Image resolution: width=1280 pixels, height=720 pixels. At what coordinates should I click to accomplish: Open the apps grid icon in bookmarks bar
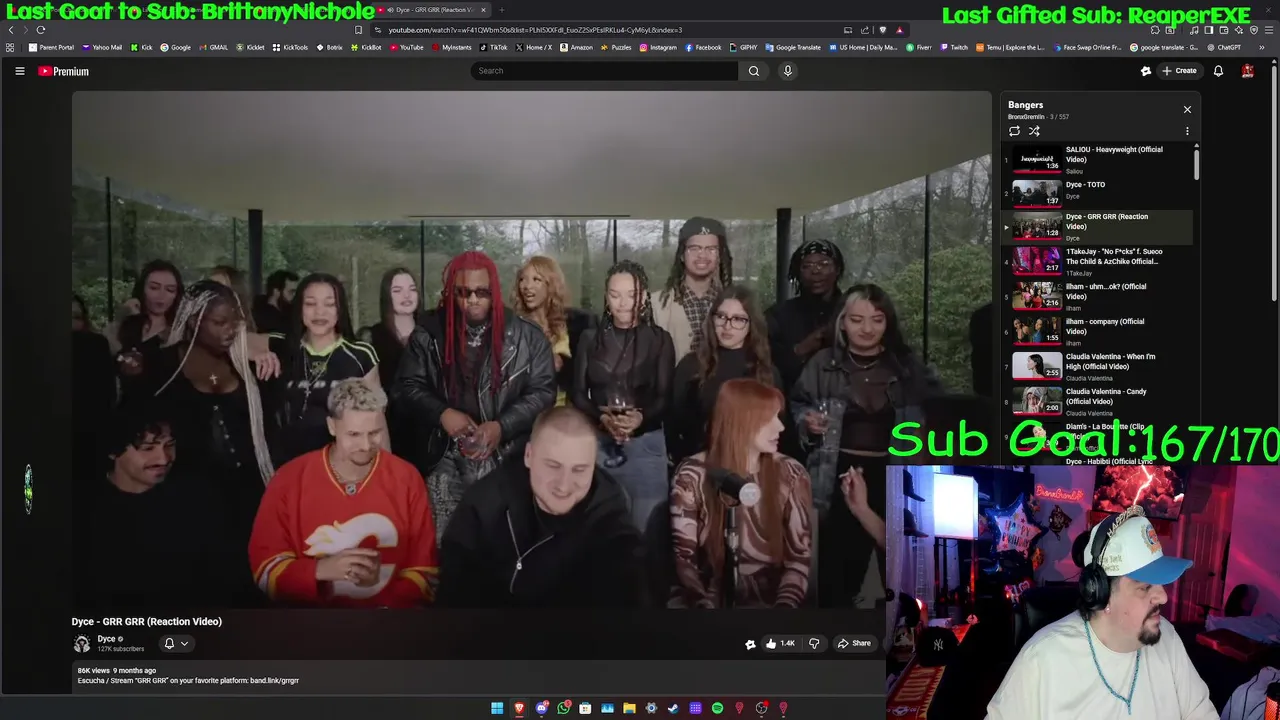coord(10,47)
